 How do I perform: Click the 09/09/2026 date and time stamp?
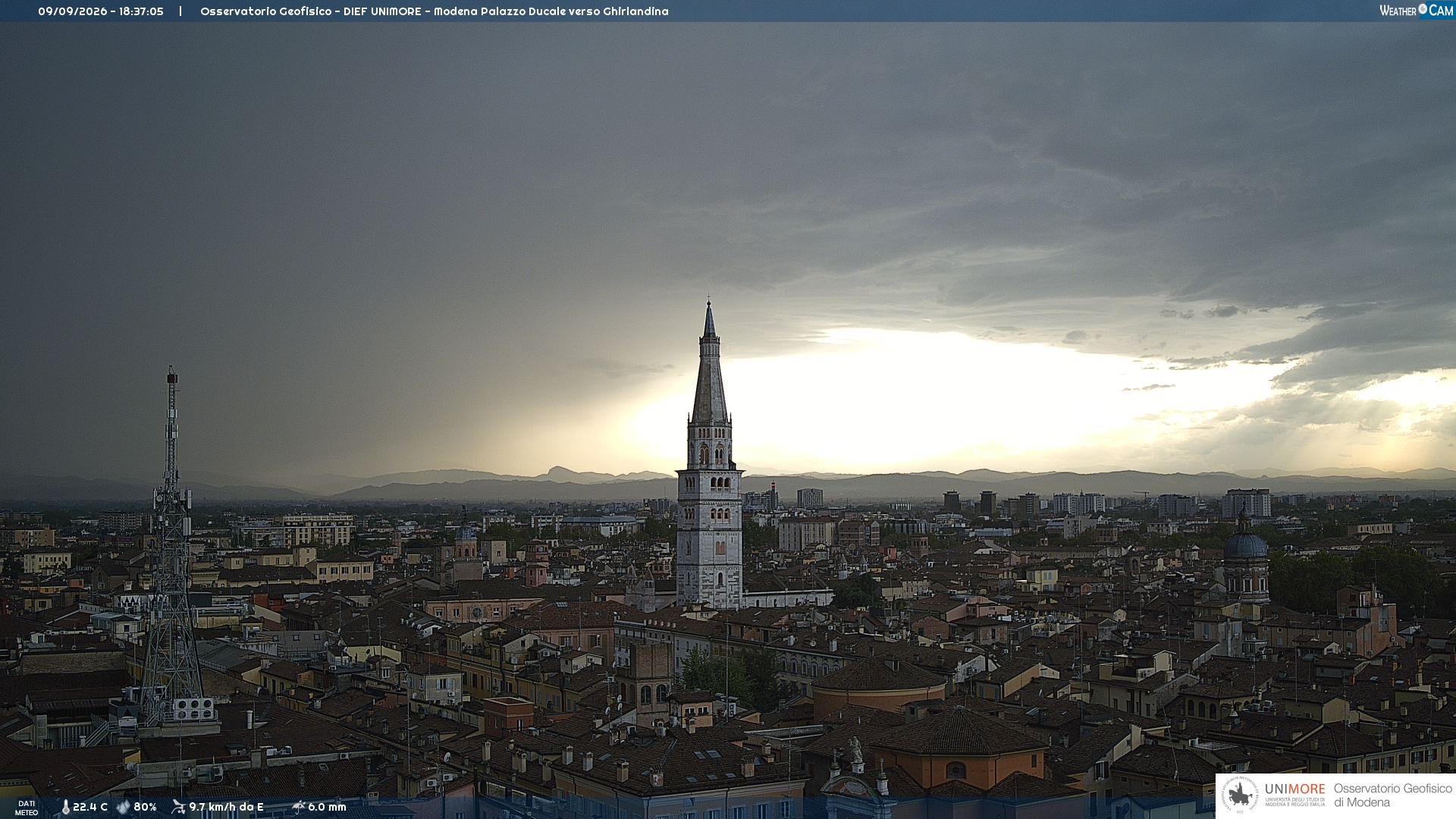point(101,11)
